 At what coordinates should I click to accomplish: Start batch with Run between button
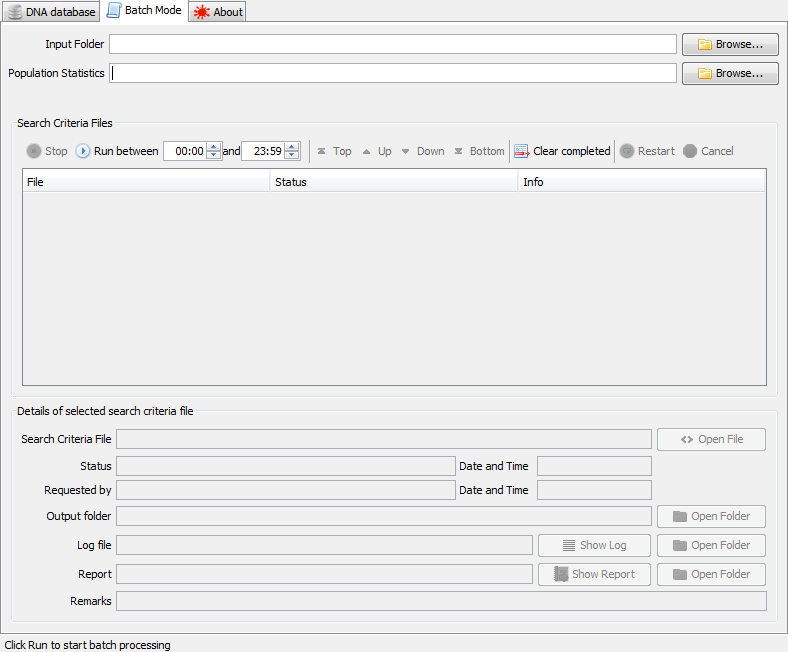(x=117, y=151)
